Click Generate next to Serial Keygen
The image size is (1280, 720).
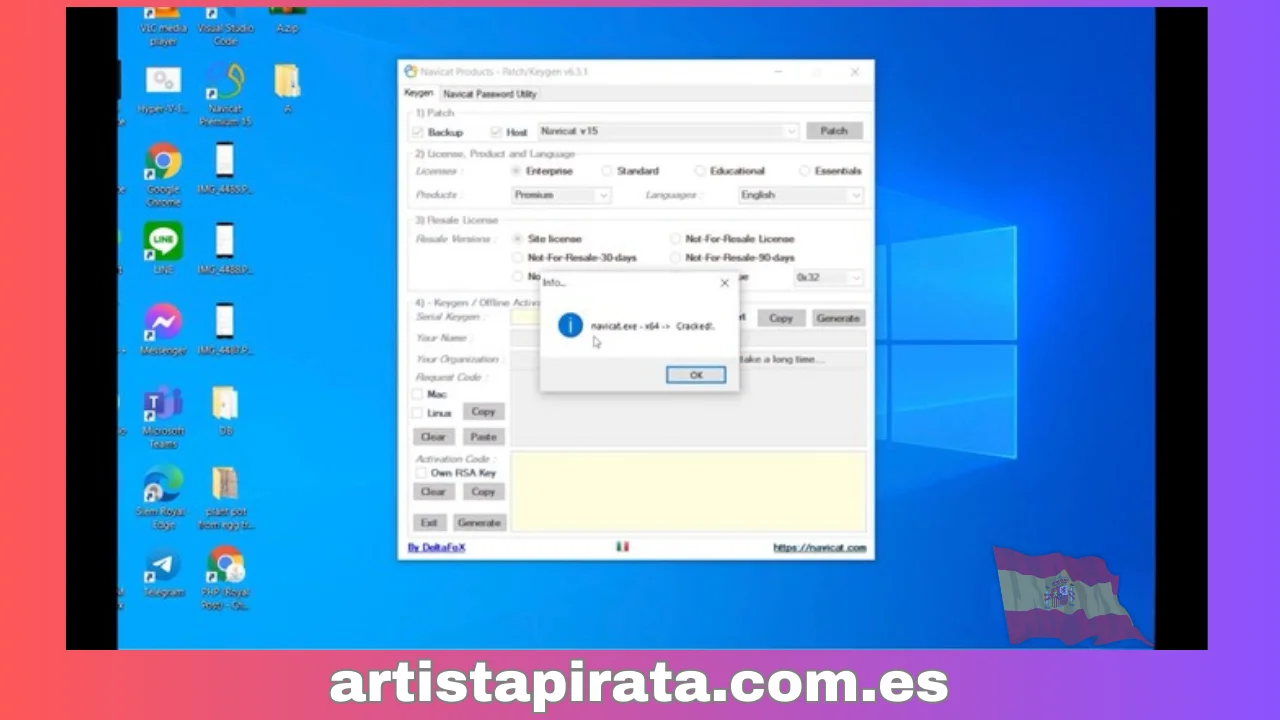(x=838, y=318)
